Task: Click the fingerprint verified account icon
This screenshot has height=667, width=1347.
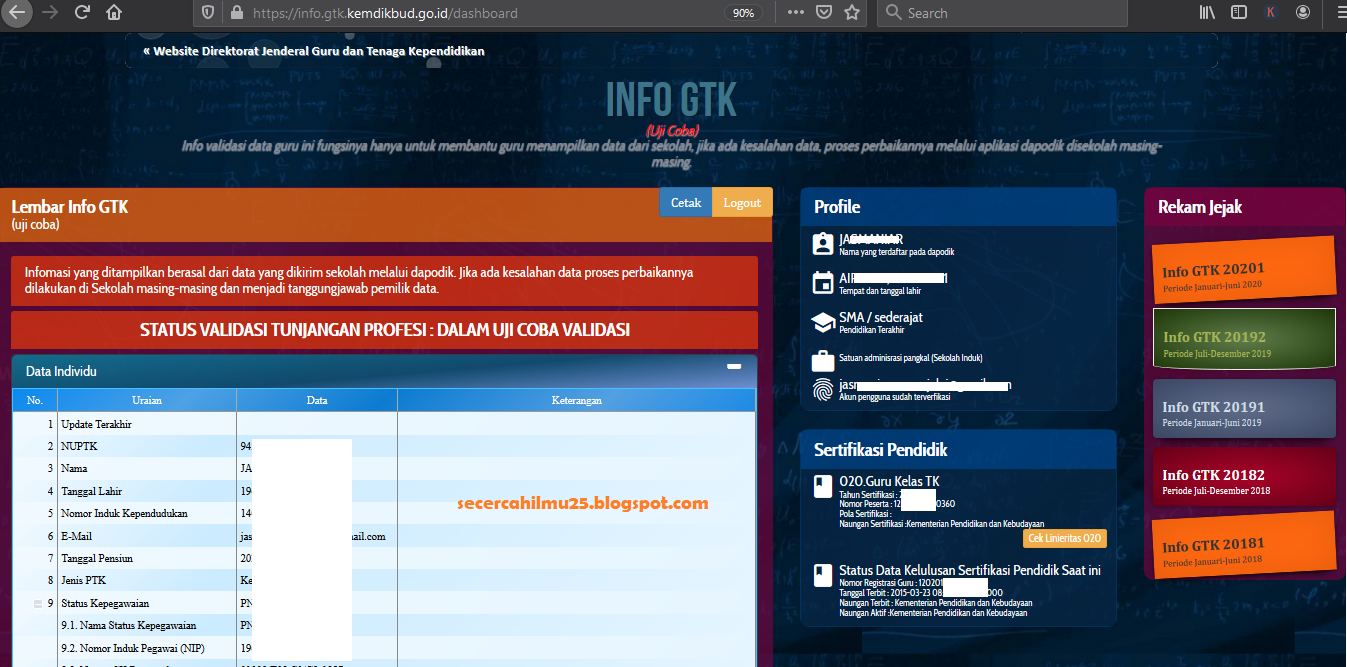Action: tap(823, 390)
